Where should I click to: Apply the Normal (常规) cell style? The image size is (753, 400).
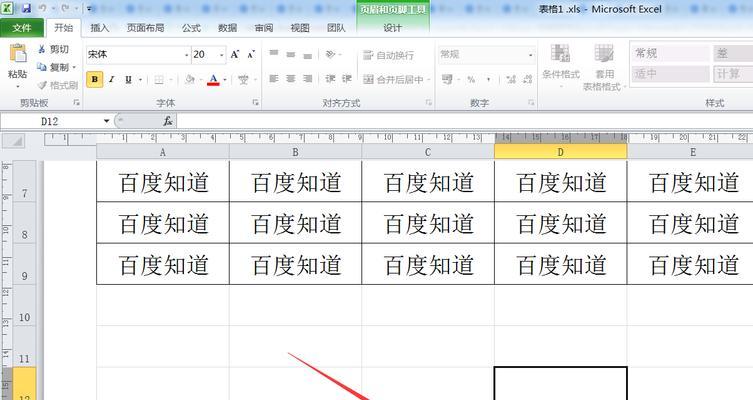point(670,53)
